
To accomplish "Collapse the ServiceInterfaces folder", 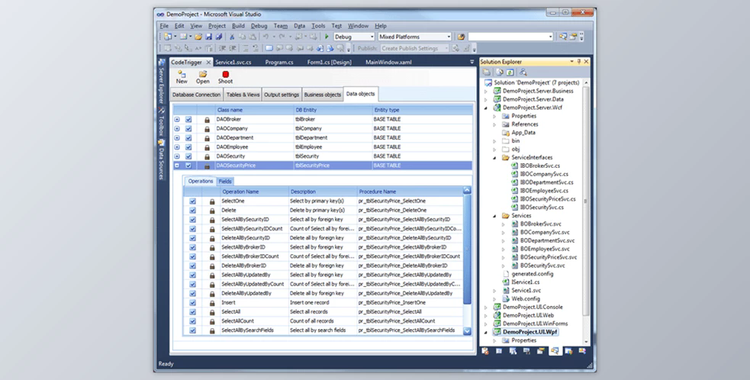I will (495, 157).
